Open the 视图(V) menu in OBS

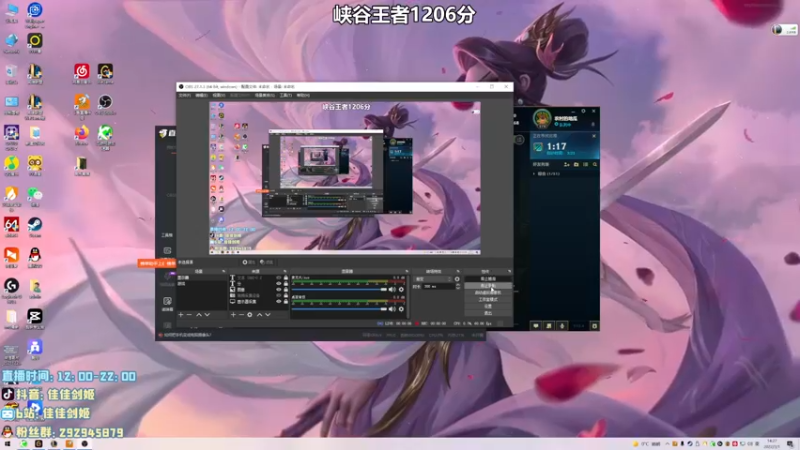click(x=219, y=95)
